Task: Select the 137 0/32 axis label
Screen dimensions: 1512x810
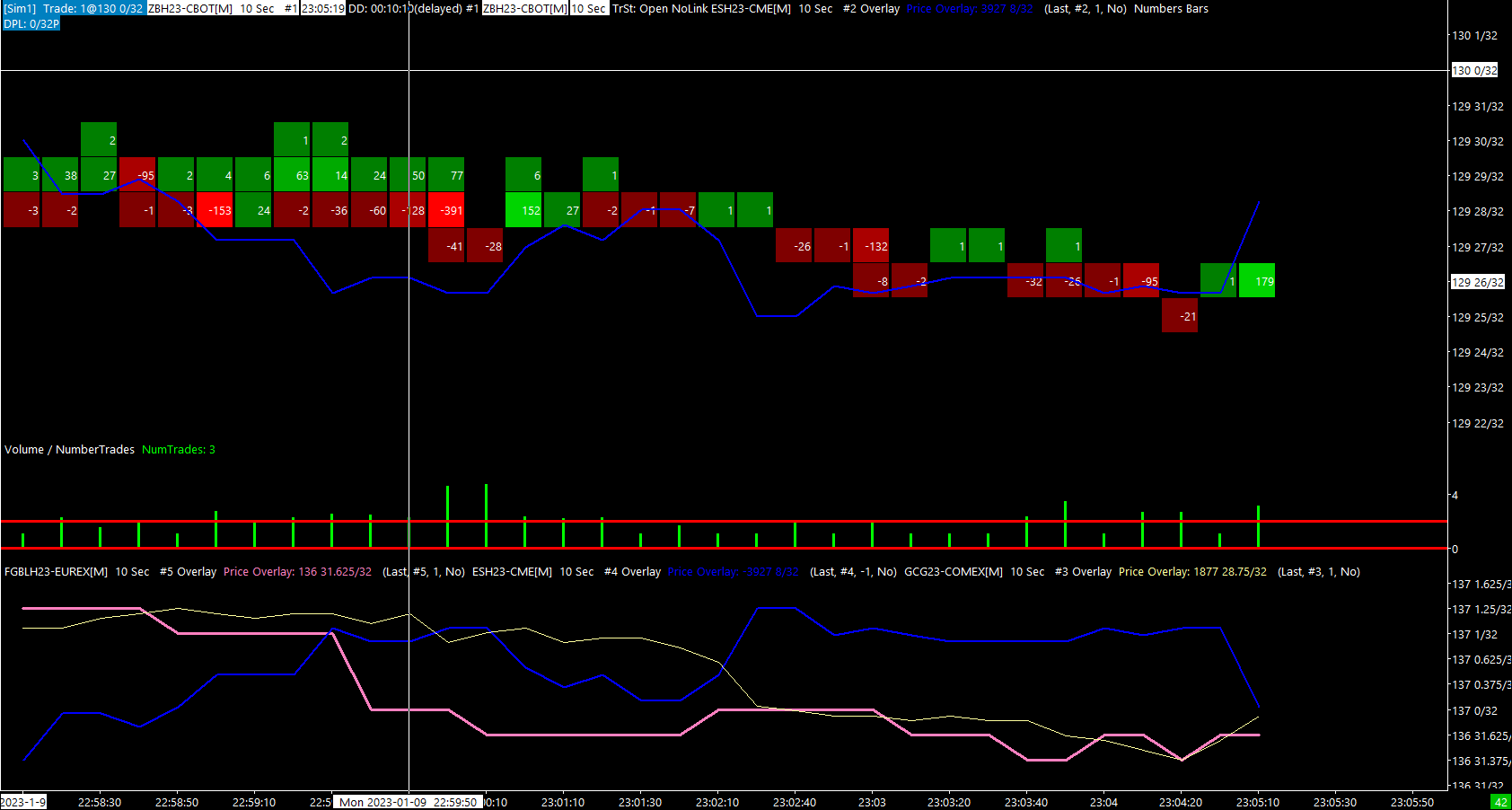Action: pyautogui.click(x=1475, y=711)
